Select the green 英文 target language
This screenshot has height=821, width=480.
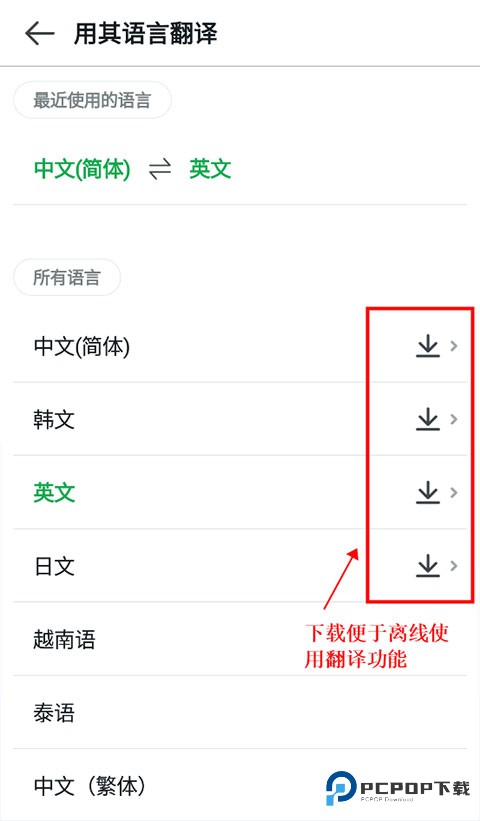coord(210,169)
